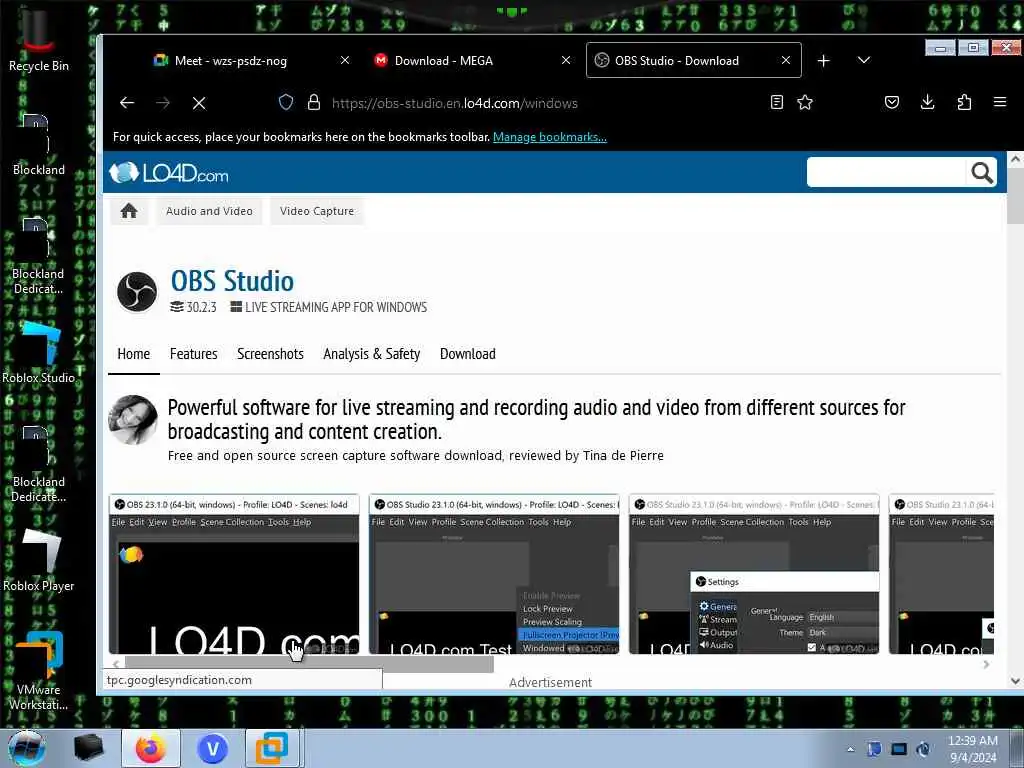
Task: Open the Features tab
Action: [193, 354]
